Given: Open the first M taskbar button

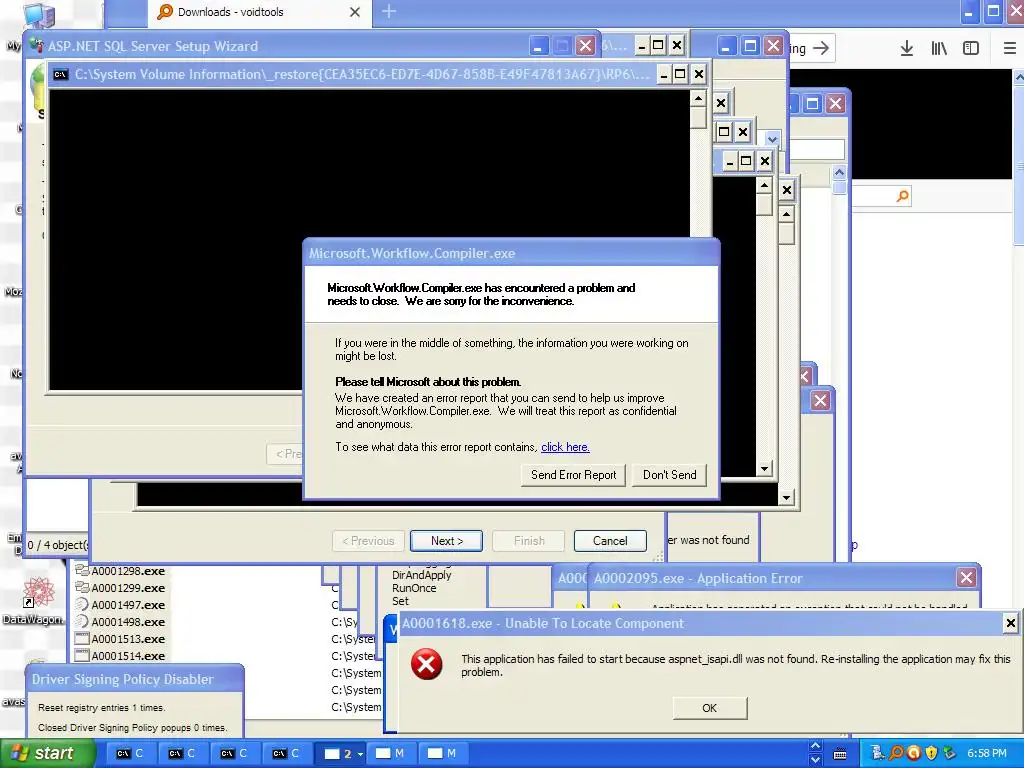Looking at the screenshot, I should coord(391,754).
